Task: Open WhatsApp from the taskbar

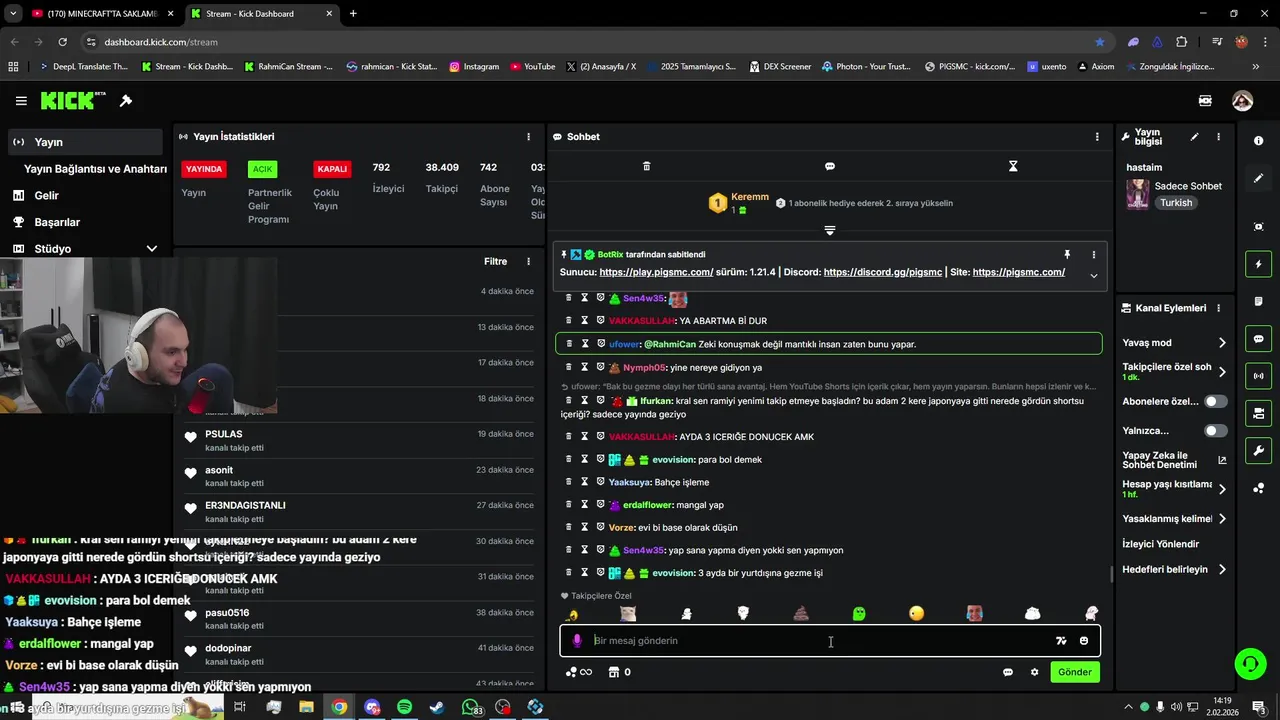Action: 471,707
